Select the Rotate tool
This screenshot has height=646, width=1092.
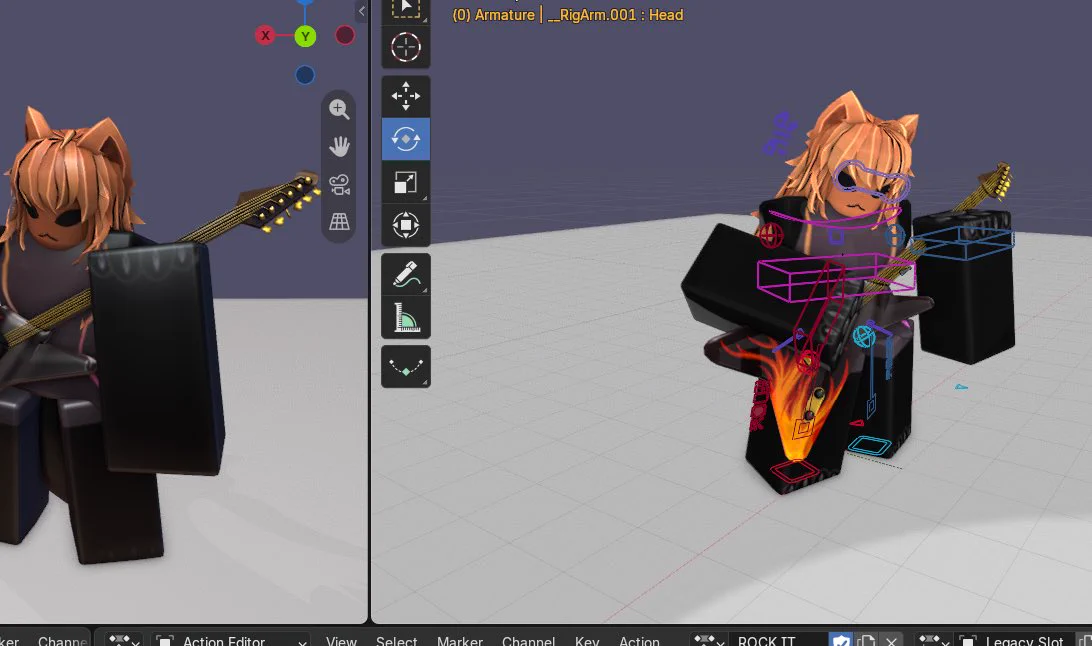(x=406, y=139)
